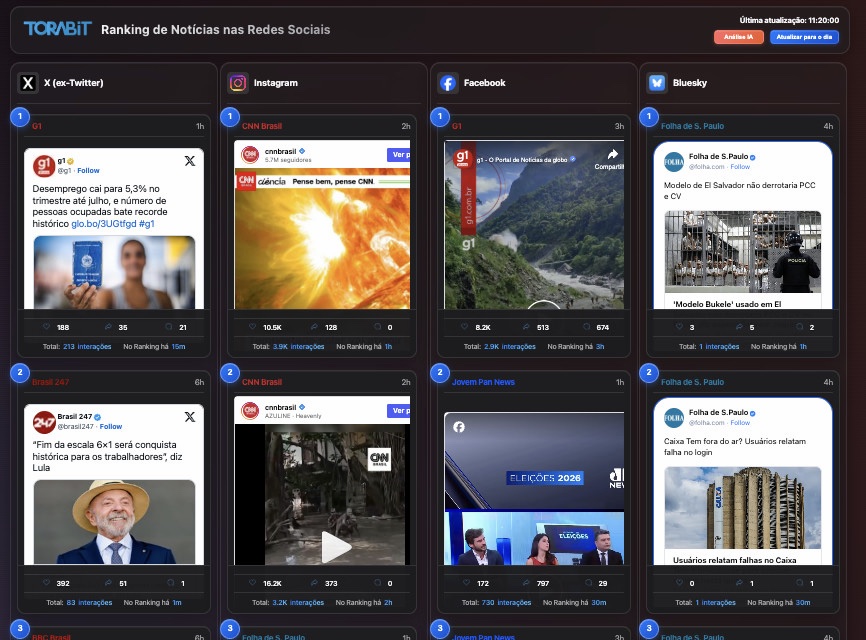Open the glo.bo/3UGtfgd link

pos(104,224)
